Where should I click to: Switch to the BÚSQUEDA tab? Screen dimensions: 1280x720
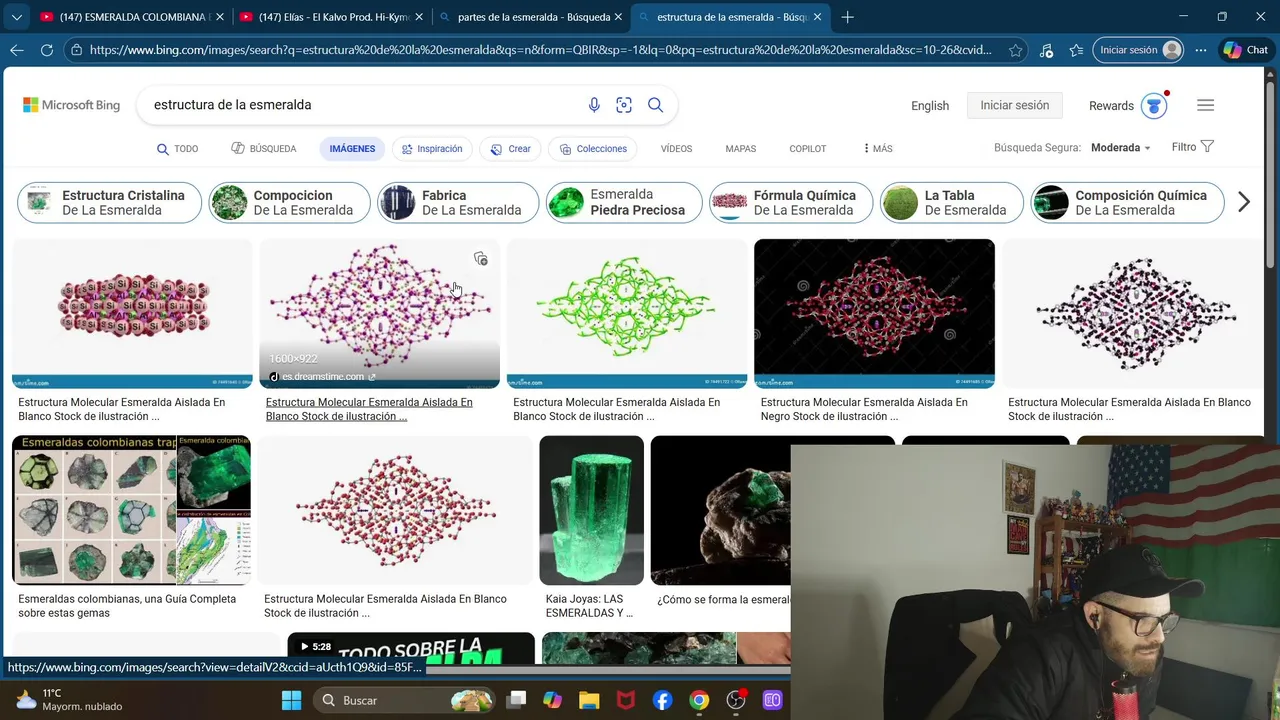pyautogui.click(x=264, y=149)
